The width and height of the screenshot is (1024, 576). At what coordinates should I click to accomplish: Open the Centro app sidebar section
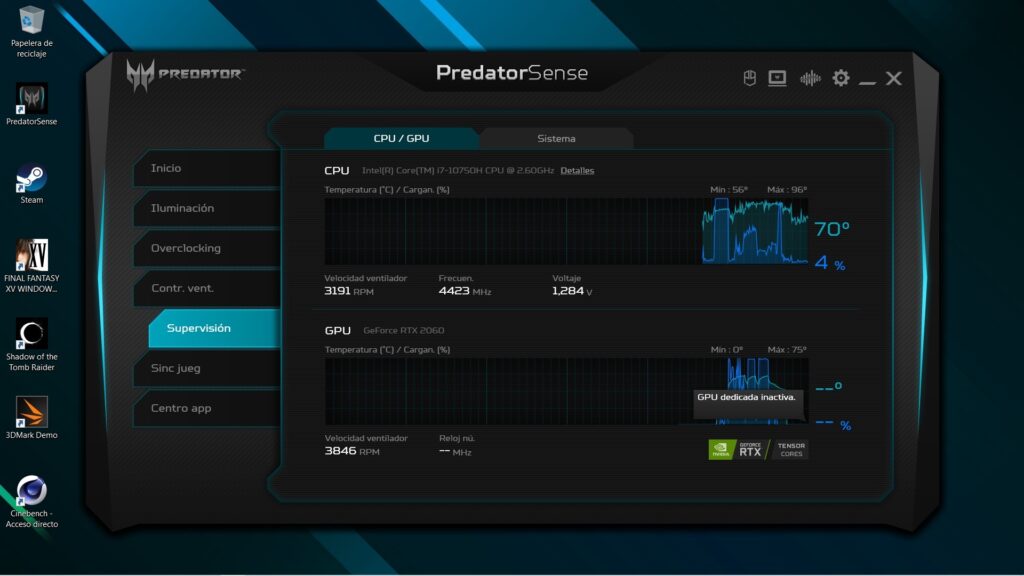coord(207,408)
